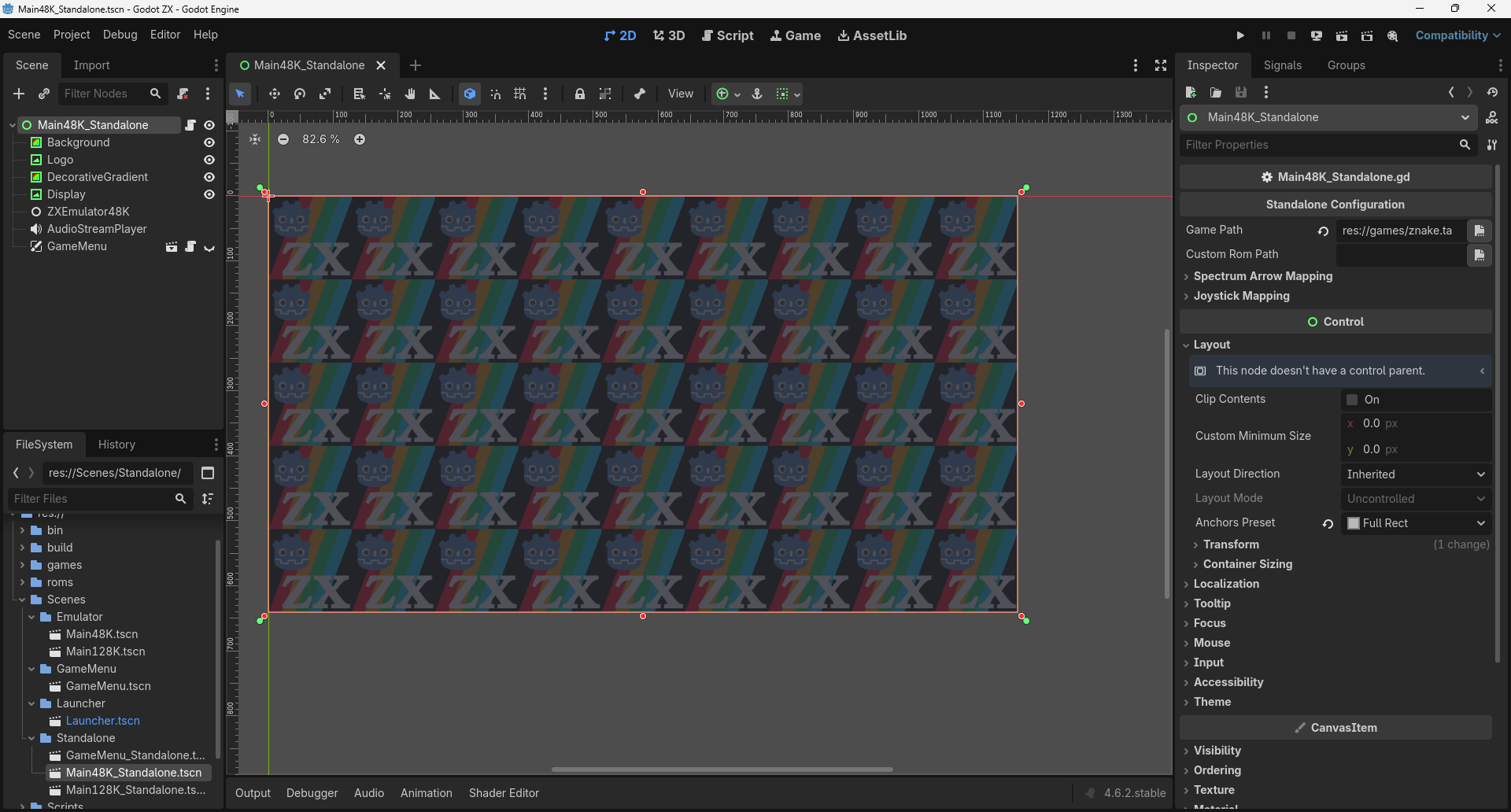1511x812 pixels.
Task: Expand the games folder in FileSystem
Action: 22,565
